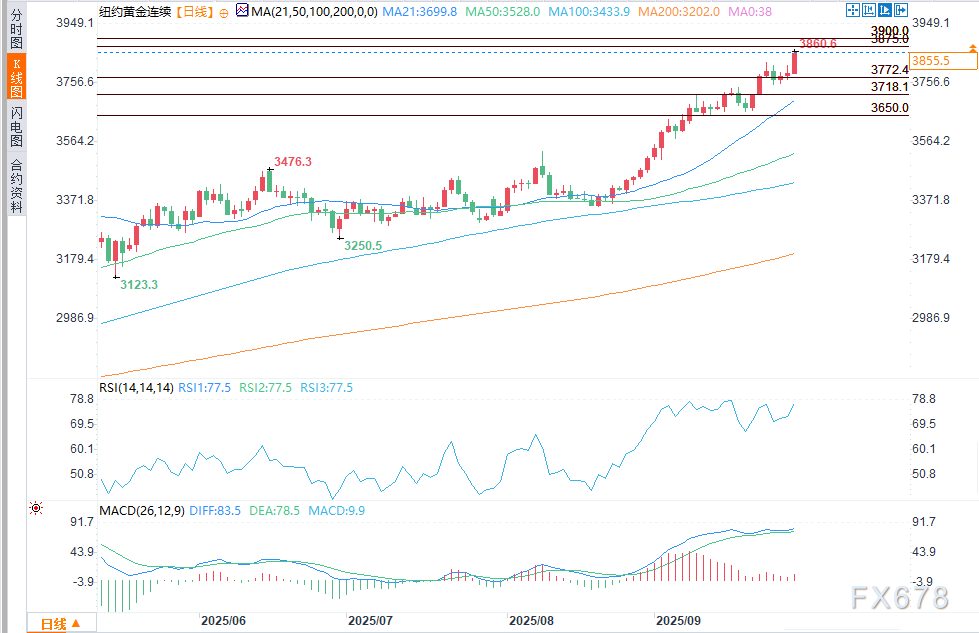Click the 3860.6 high price marker
This screenshot has width=979, height=633.
click(818, 43)
